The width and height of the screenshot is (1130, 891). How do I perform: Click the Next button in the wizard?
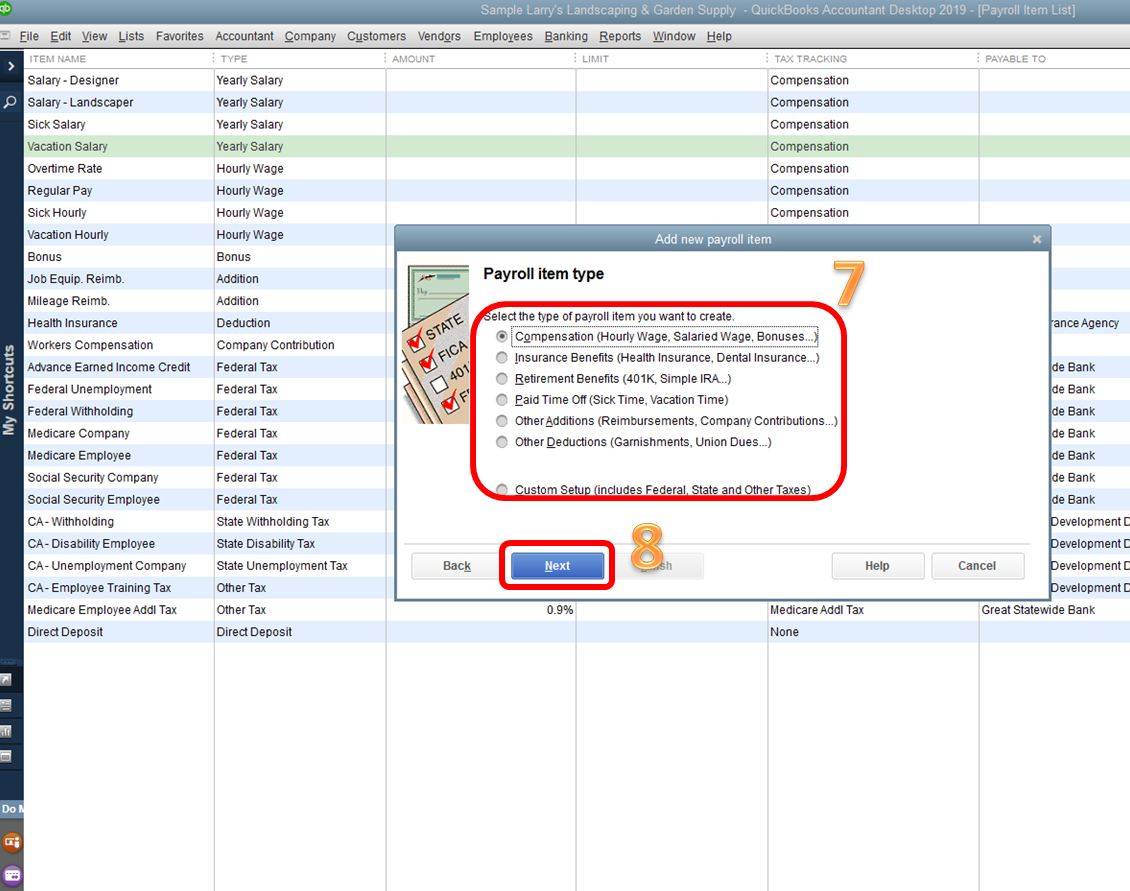(557, 565)
